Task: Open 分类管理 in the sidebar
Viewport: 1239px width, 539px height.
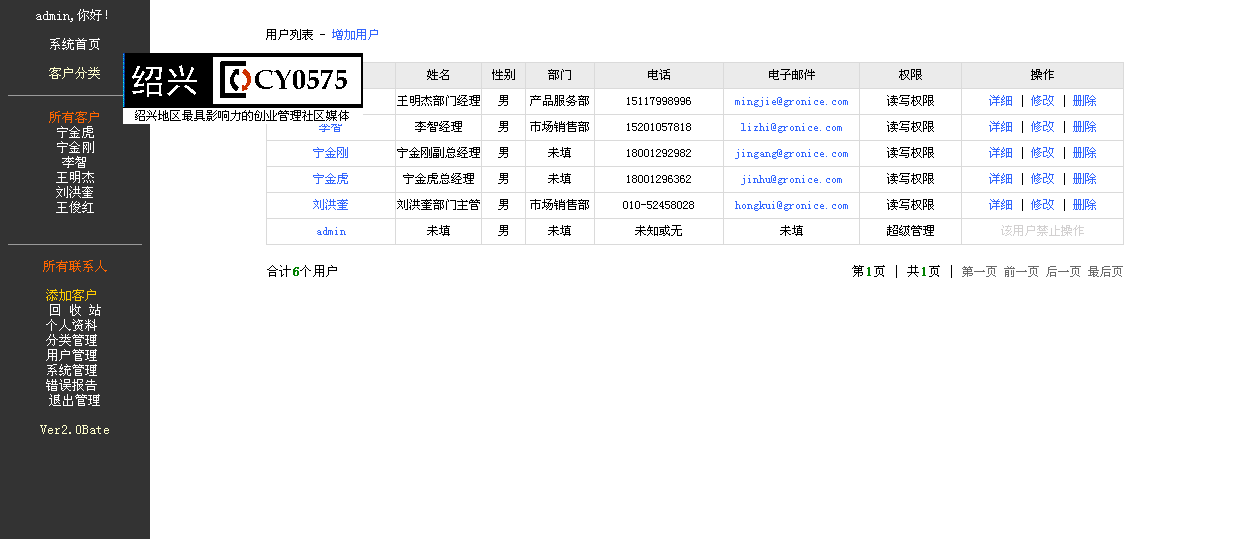Action: point(71,340)
